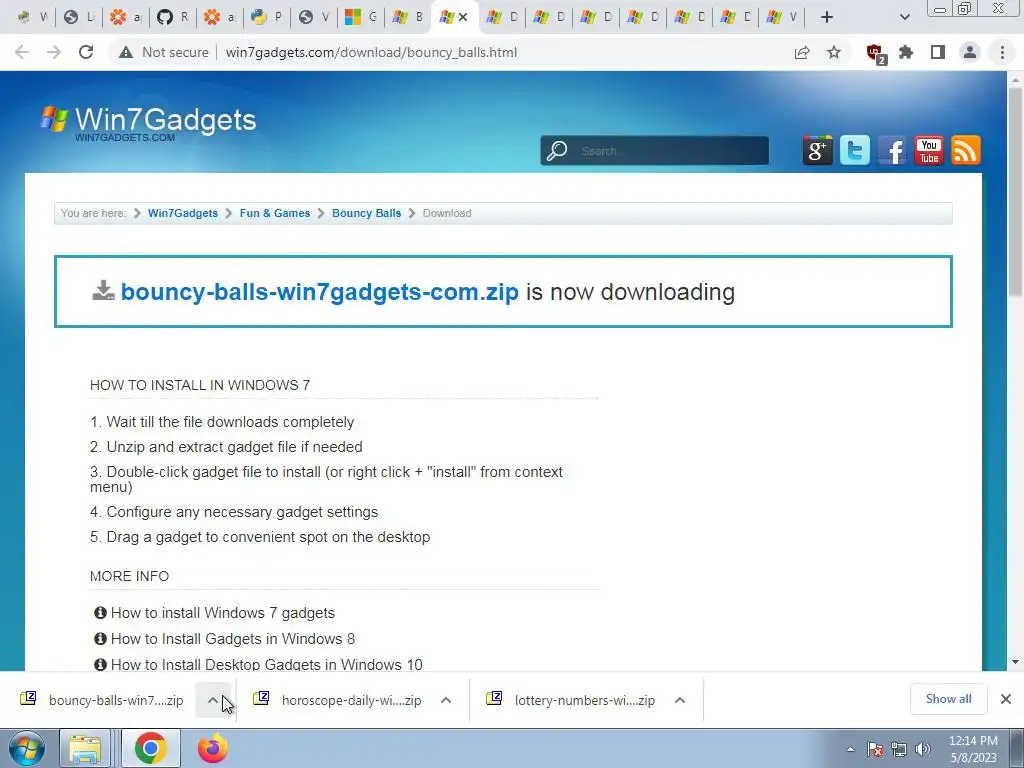Image resolution: width=1024 pixels, height=768 pixels.
Task: Reload the current page
Action: (x=86, y=52)
